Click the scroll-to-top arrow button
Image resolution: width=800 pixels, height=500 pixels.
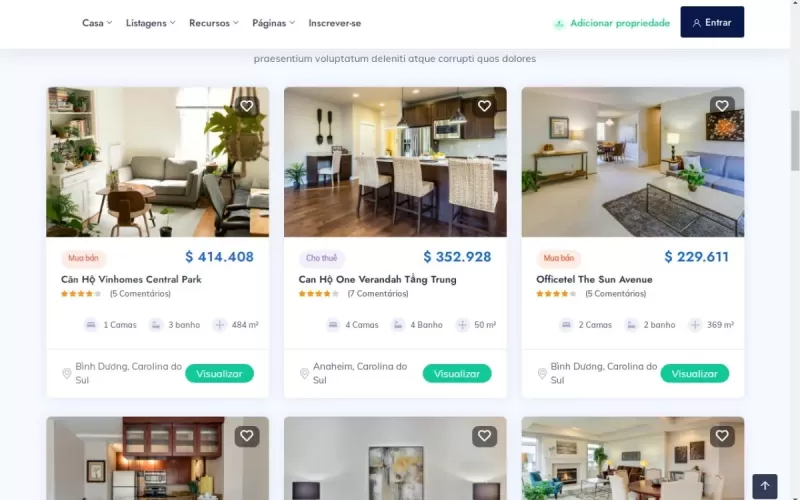[765, 486]
